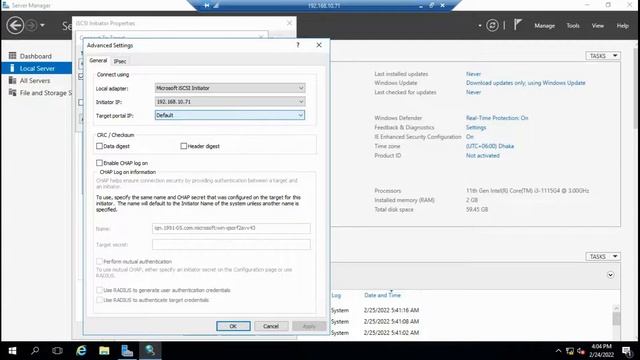The height and width of the screenshot is (360, 640).
Task: Select the All Servers sidebar icon
Action: pyautogui.click(x=13, y=80)
